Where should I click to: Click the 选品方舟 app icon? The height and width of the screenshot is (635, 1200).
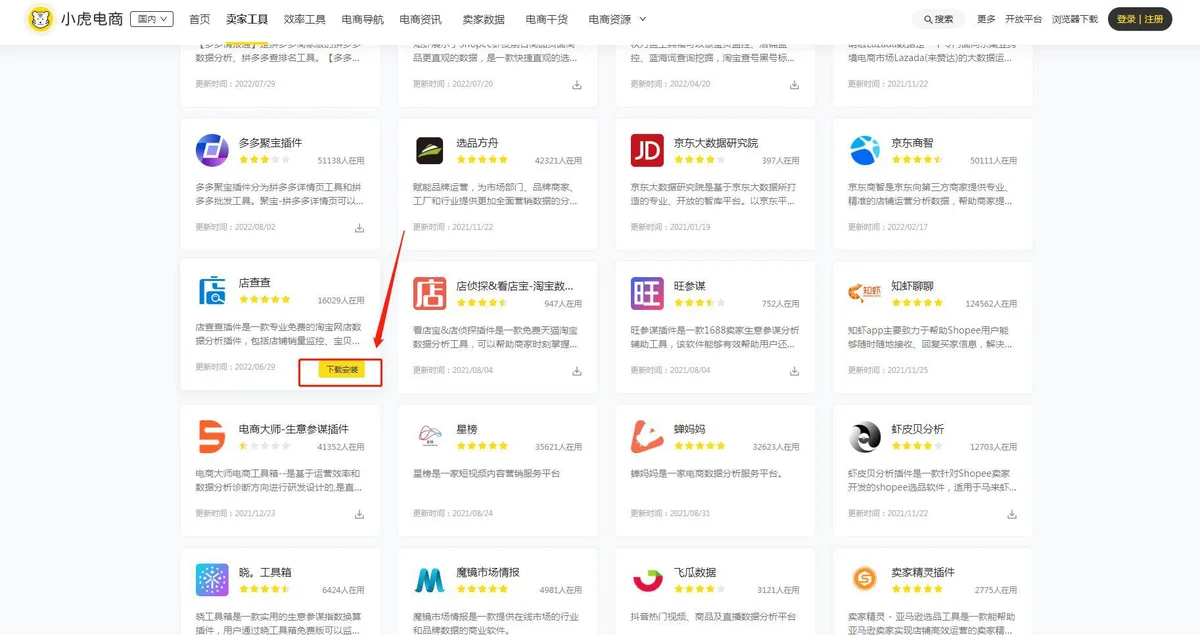point(429,150)
